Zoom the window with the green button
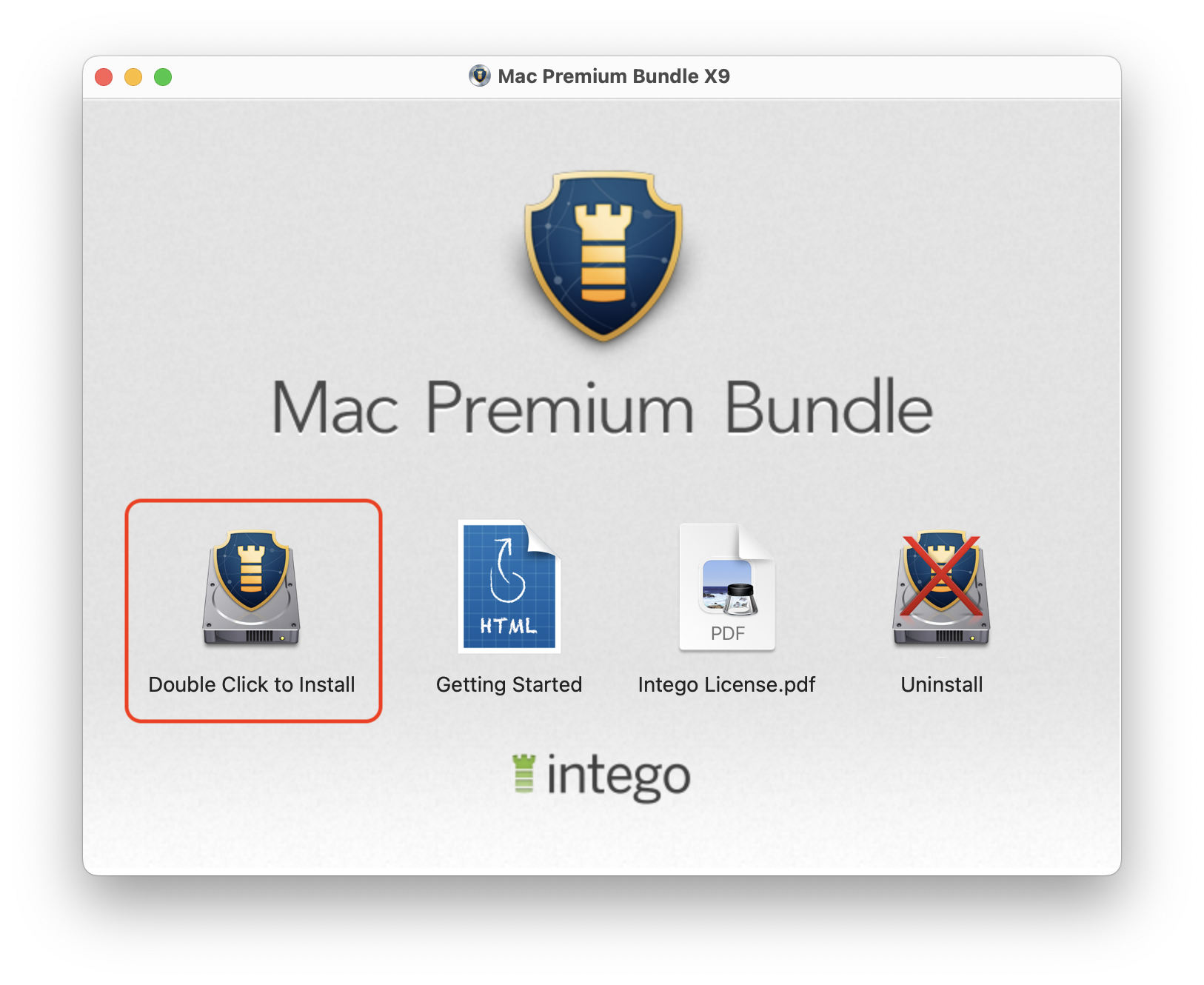1204x985 pixels. click(x=163, y=77)
